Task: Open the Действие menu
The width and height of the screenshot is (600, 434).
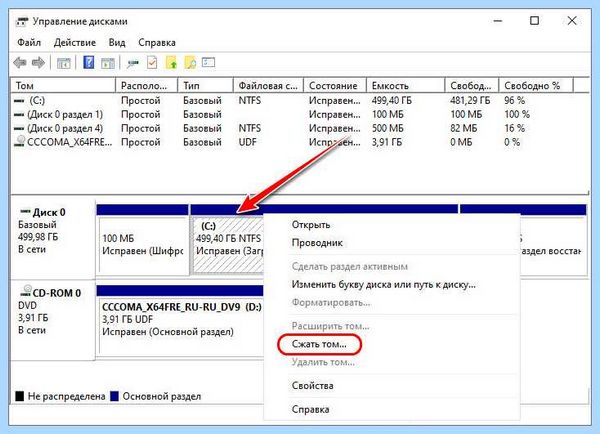Action: point(75,42)
